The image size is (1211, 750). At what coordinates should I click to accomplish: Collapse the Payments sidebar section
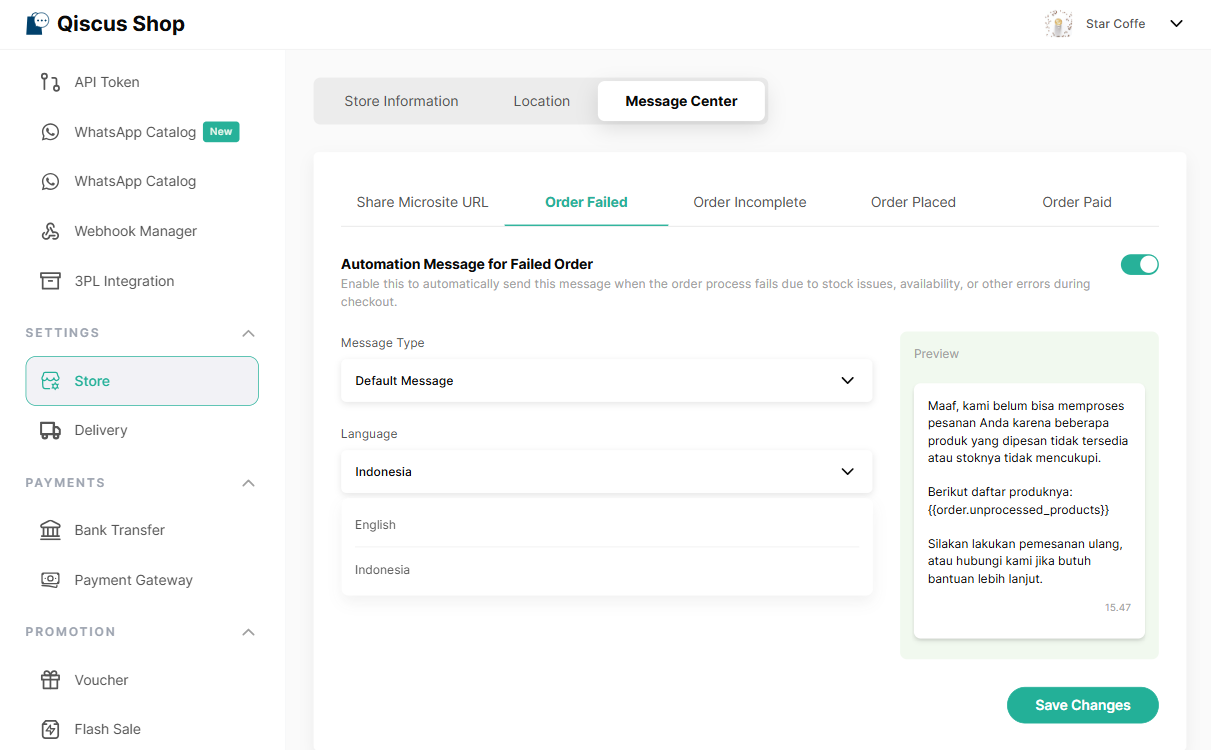(249, 483)
